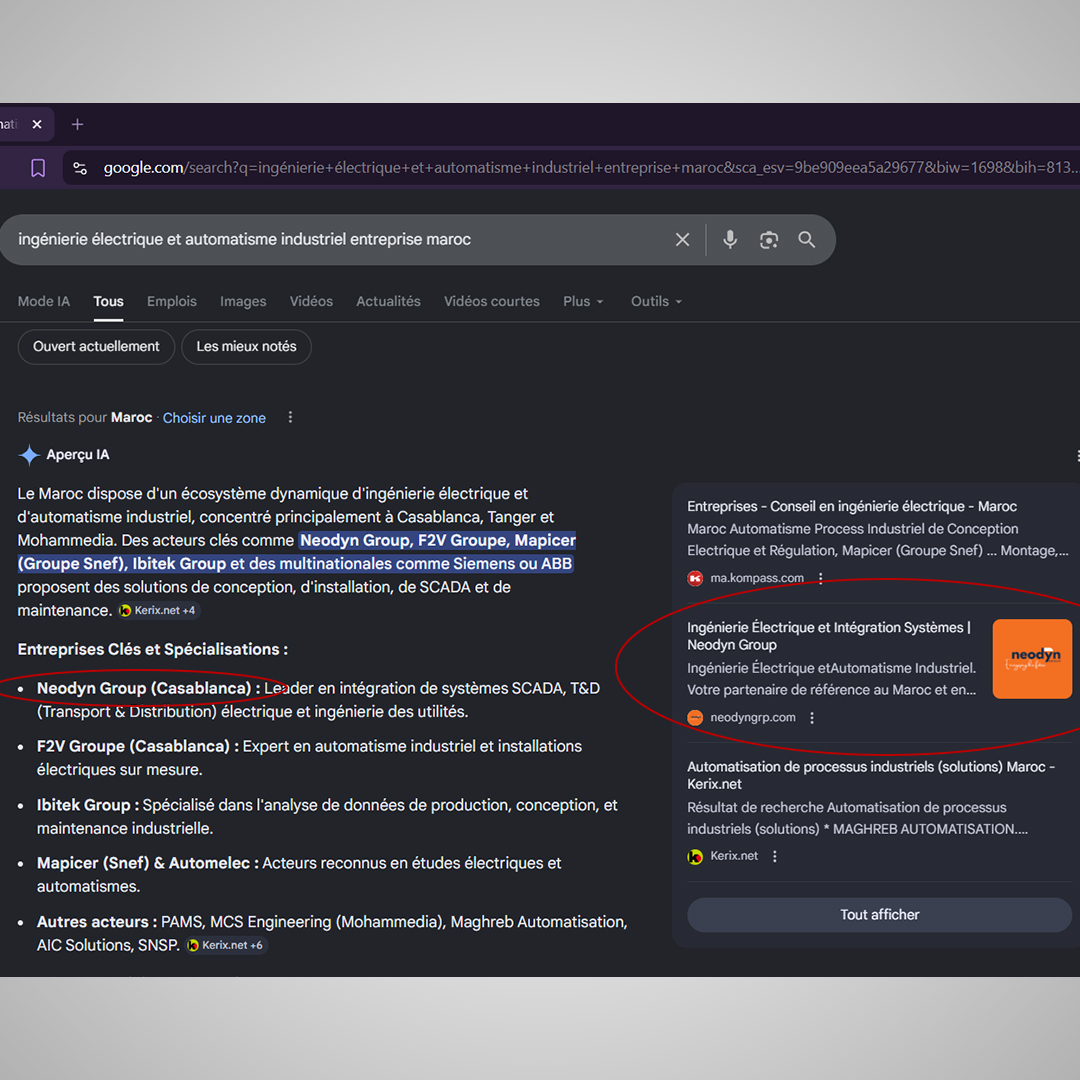Open site information icon in address bar
Image resolution: width=1080 pixels, height=1080 pixels.
[80, 168]
